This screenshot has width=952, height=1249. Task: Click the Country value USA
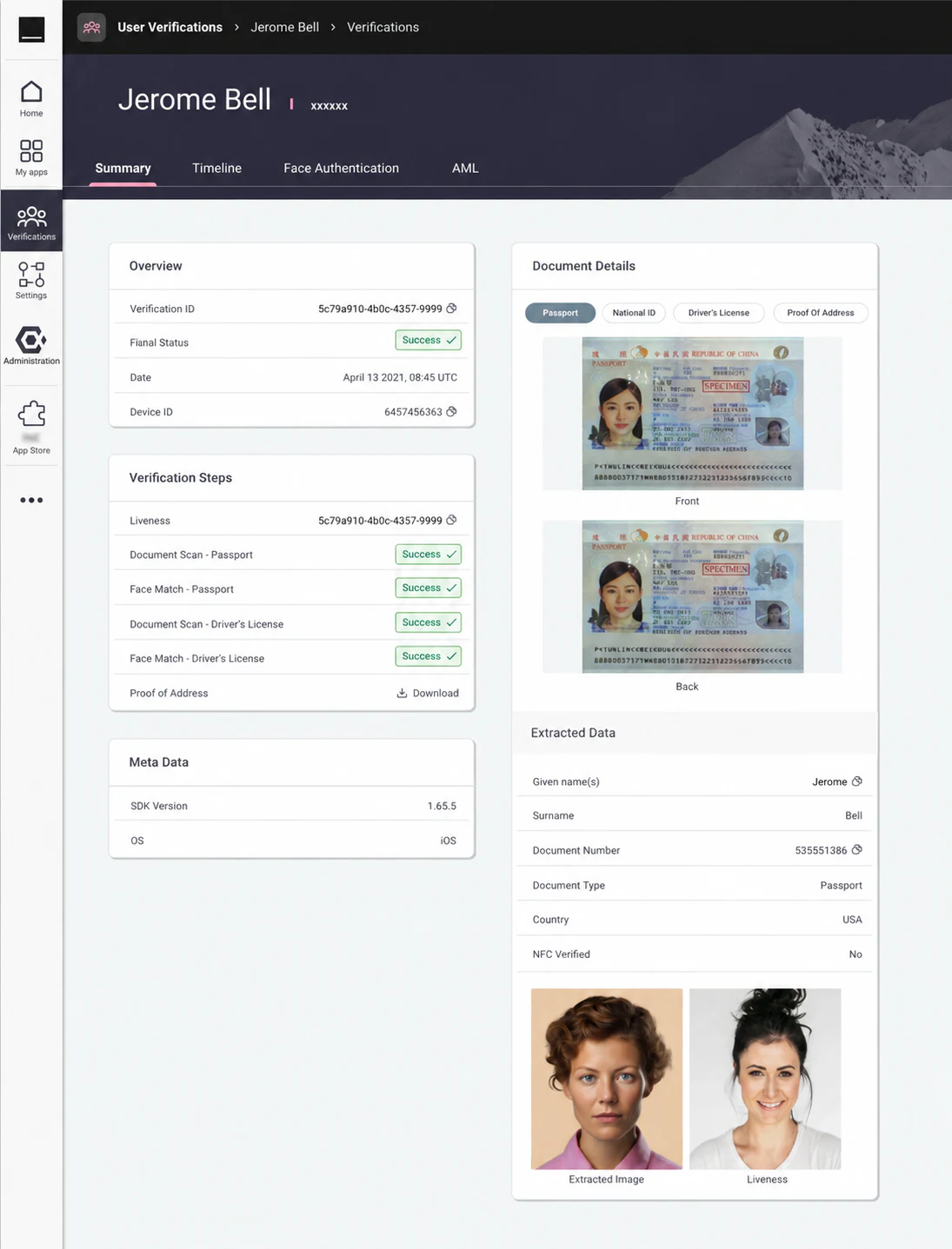click(x=852, y=920)
